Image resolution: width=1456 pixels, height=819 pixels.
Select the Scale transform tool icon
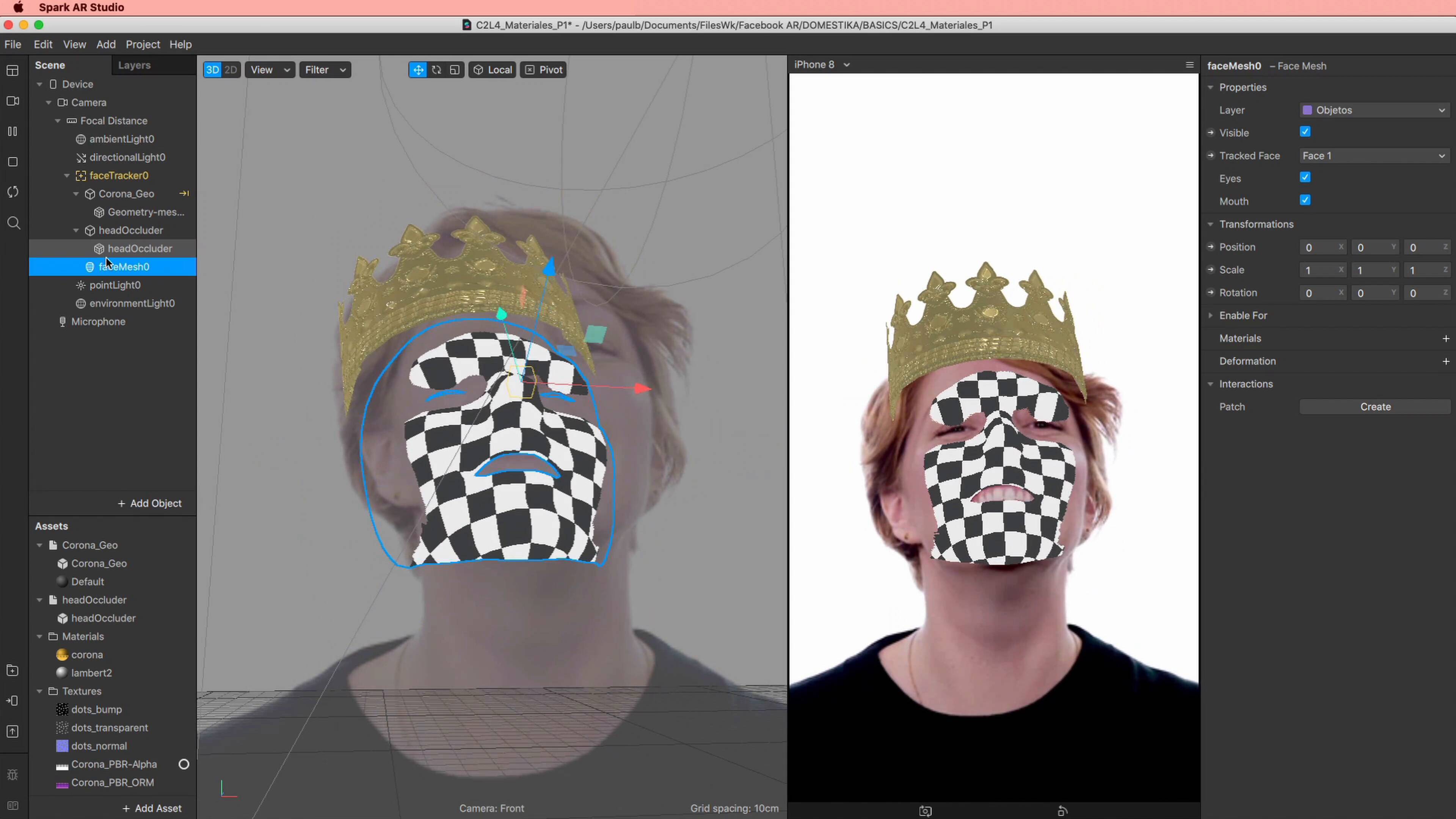pos(455,69)
